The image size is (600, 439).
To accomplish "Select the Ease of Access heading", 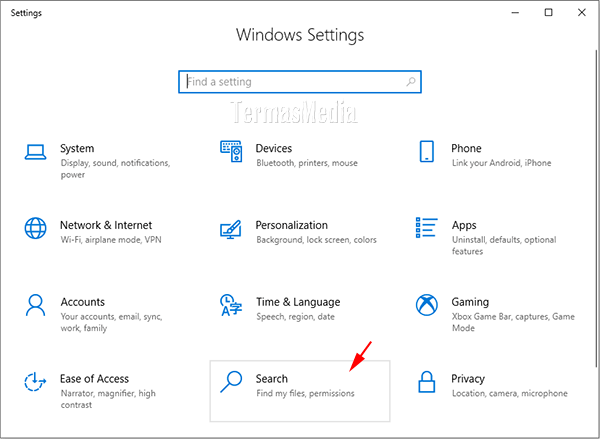I will [94, 379].
